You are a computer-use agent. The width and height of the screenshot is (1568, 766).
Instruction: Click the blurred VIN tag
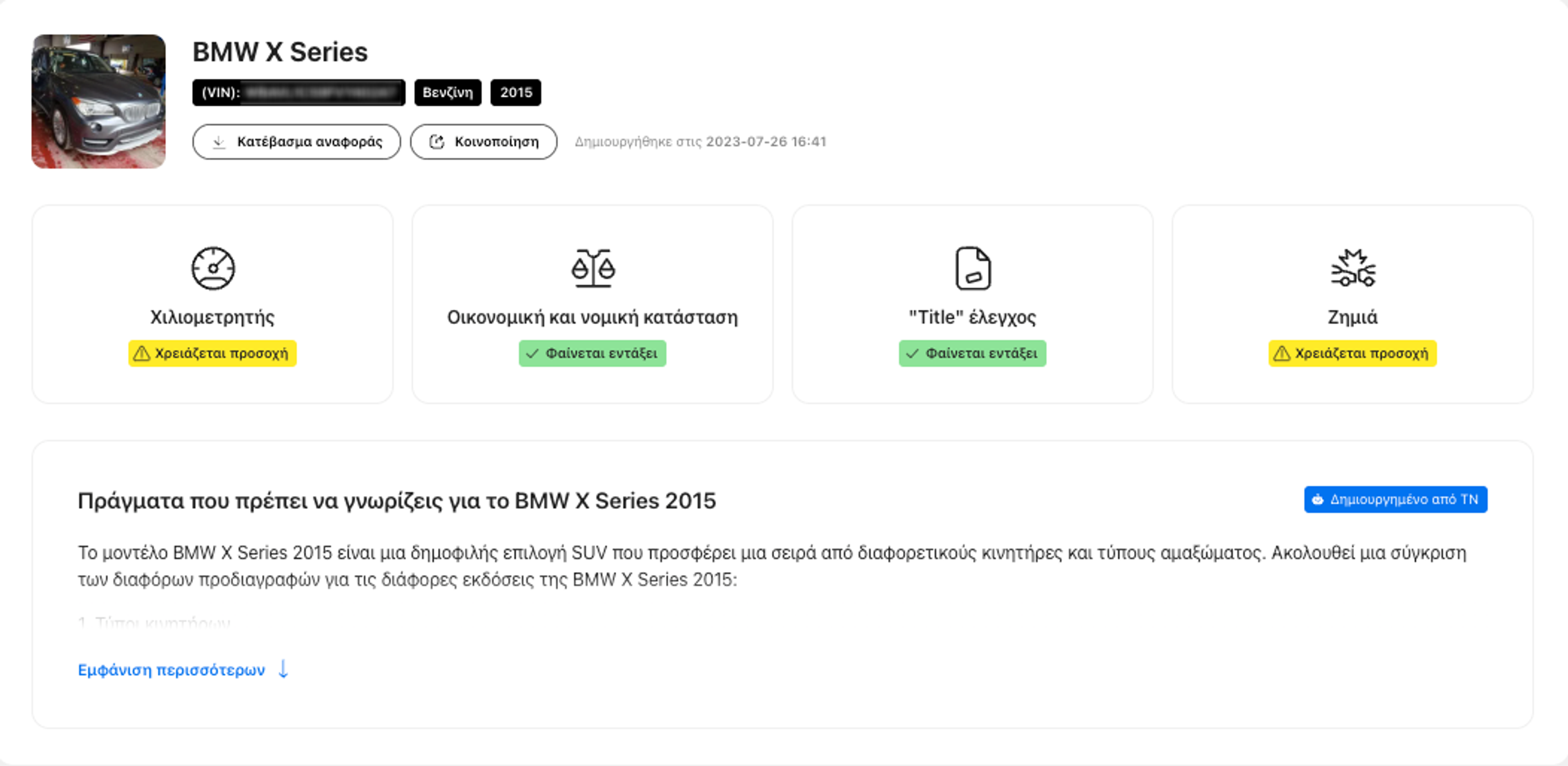click(298, 93)
